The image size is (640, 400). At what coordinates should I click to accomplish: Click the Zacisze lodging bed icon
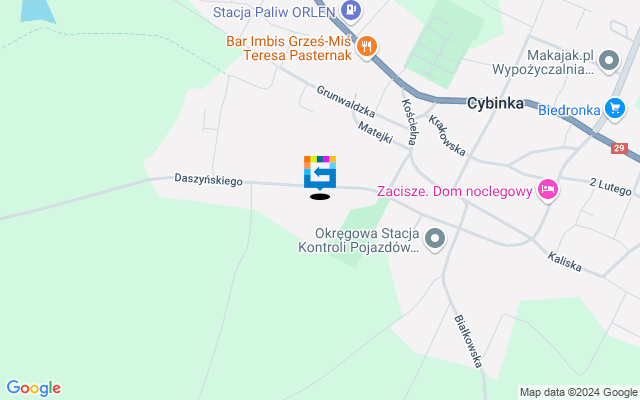click(548, 189)
